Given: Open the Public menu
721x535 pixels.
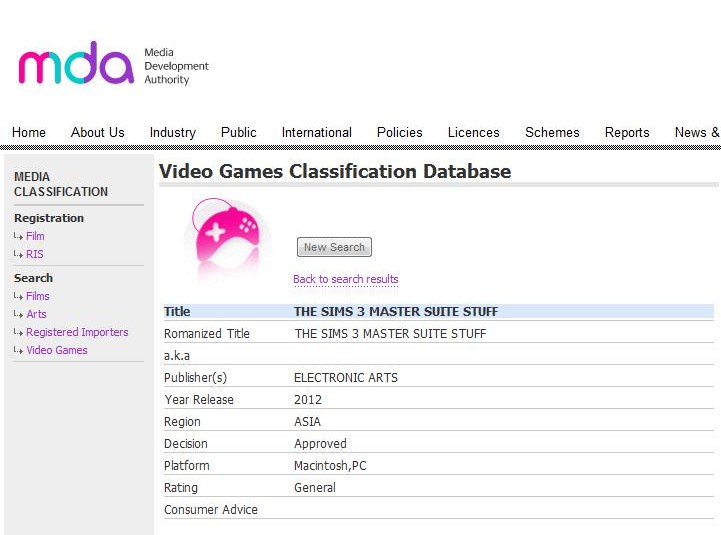Looking at the screenshot, I should click(x=239, y=132).
